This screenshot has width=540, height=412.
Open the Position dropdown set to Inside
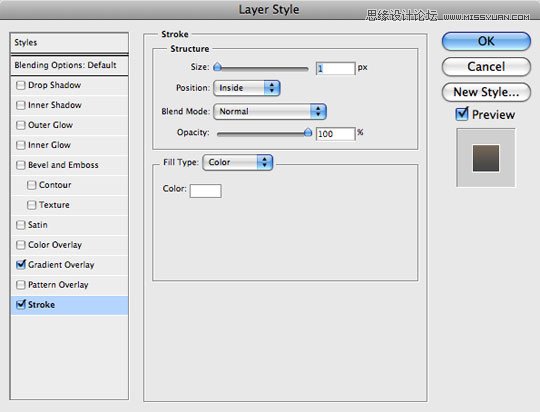click(x=247, y=88)
